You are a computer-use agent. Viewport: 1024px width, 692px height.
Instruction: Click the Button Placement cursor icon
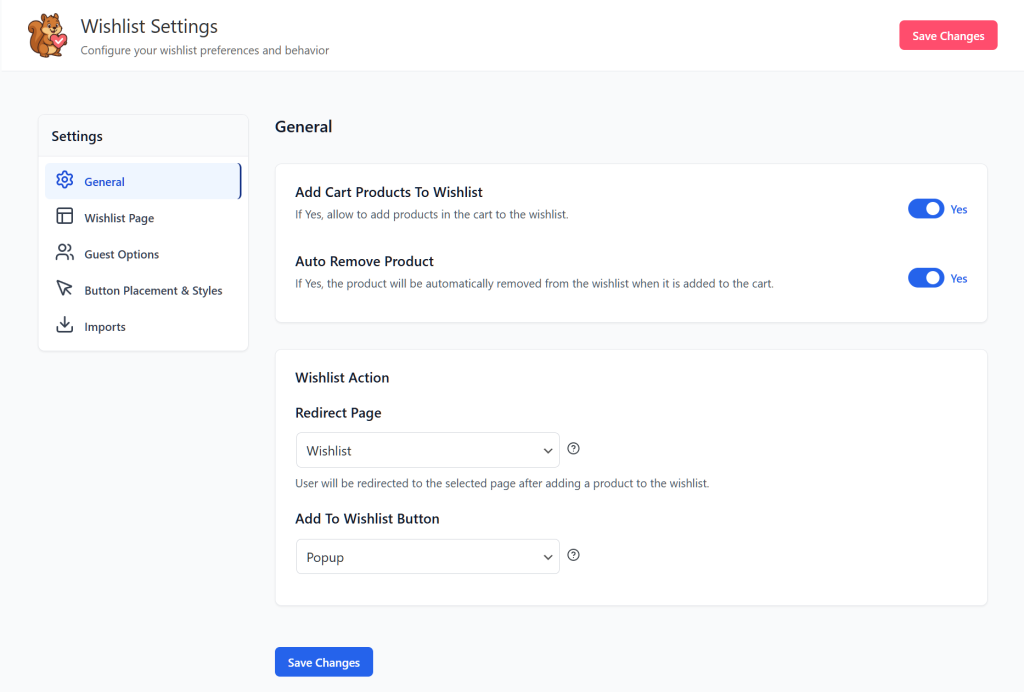64,289
